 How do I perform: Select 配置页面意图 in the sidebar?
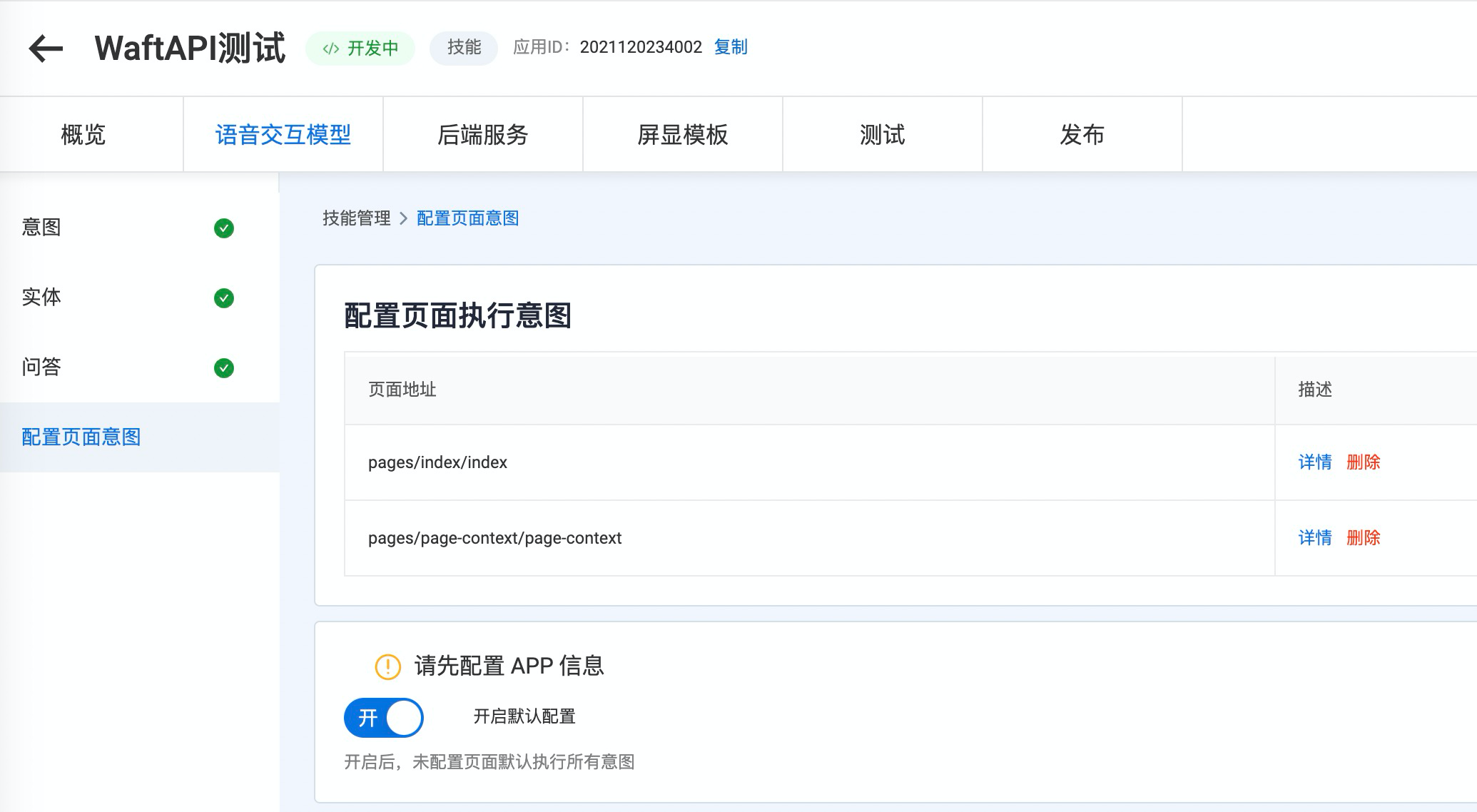(81, 437)
